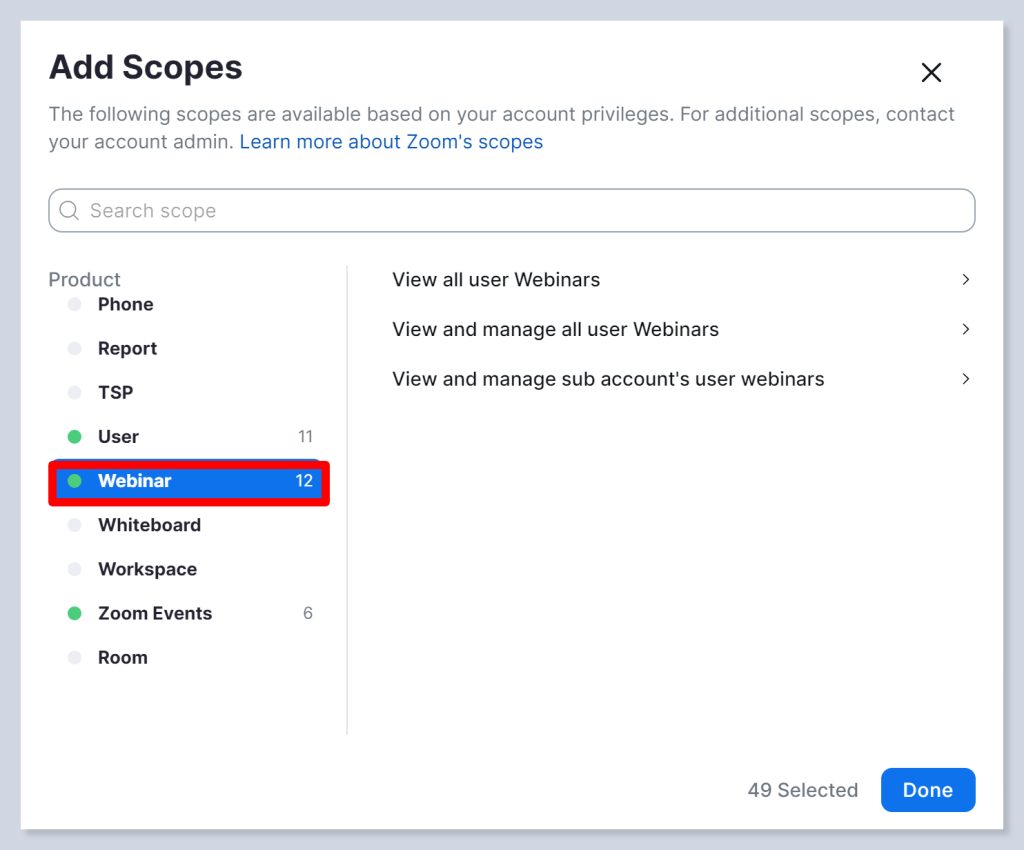Expand sub account's user webinars chevron
This screenshot has width=1024, height=850.
click(965, 379)
